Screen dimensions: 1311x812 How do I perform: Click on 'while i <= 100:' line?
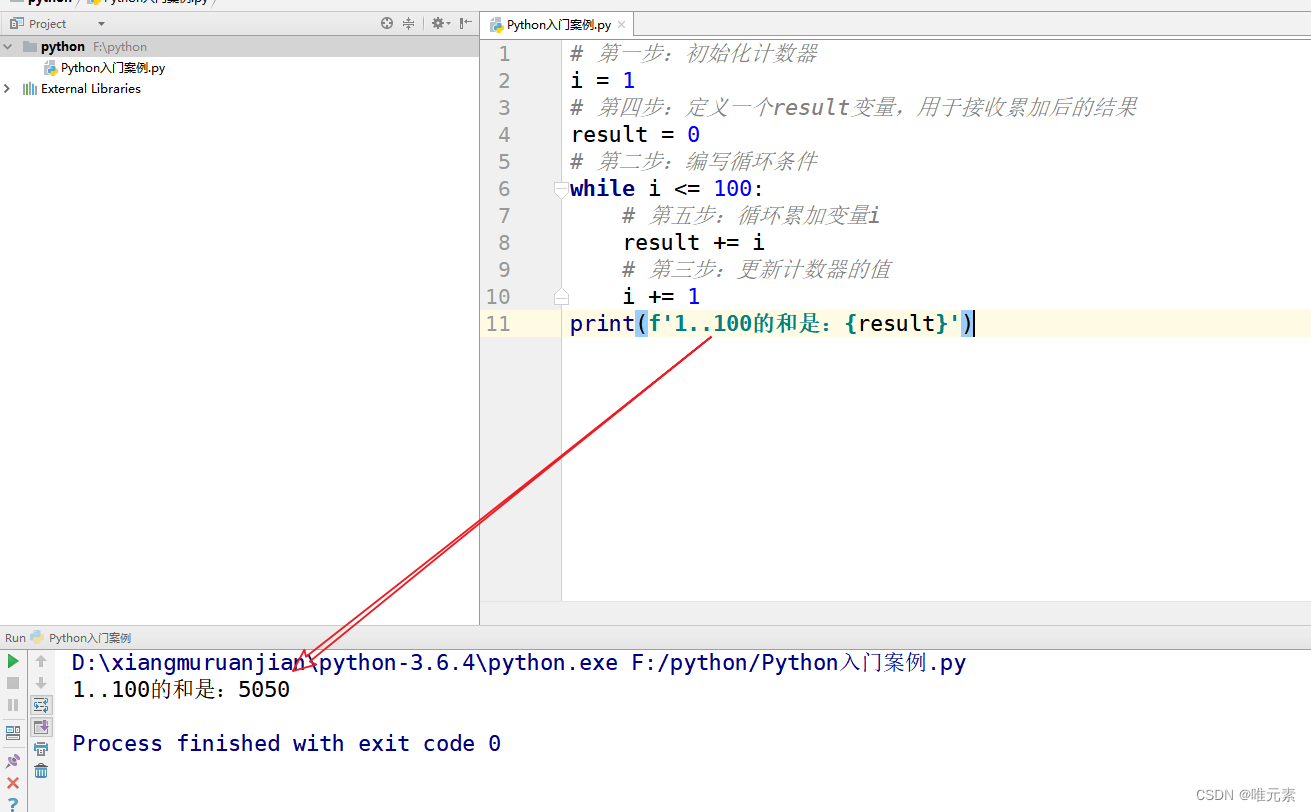668,189
